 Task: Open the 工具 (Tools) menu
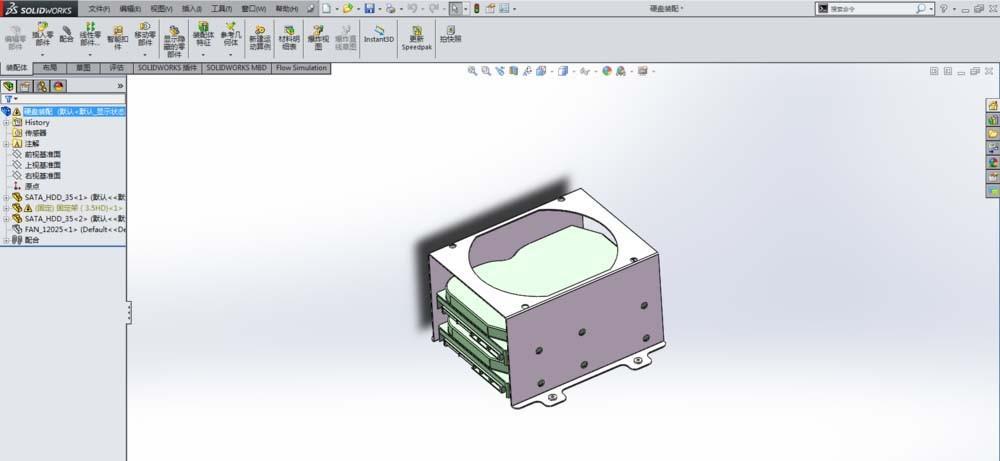(221, 9)
